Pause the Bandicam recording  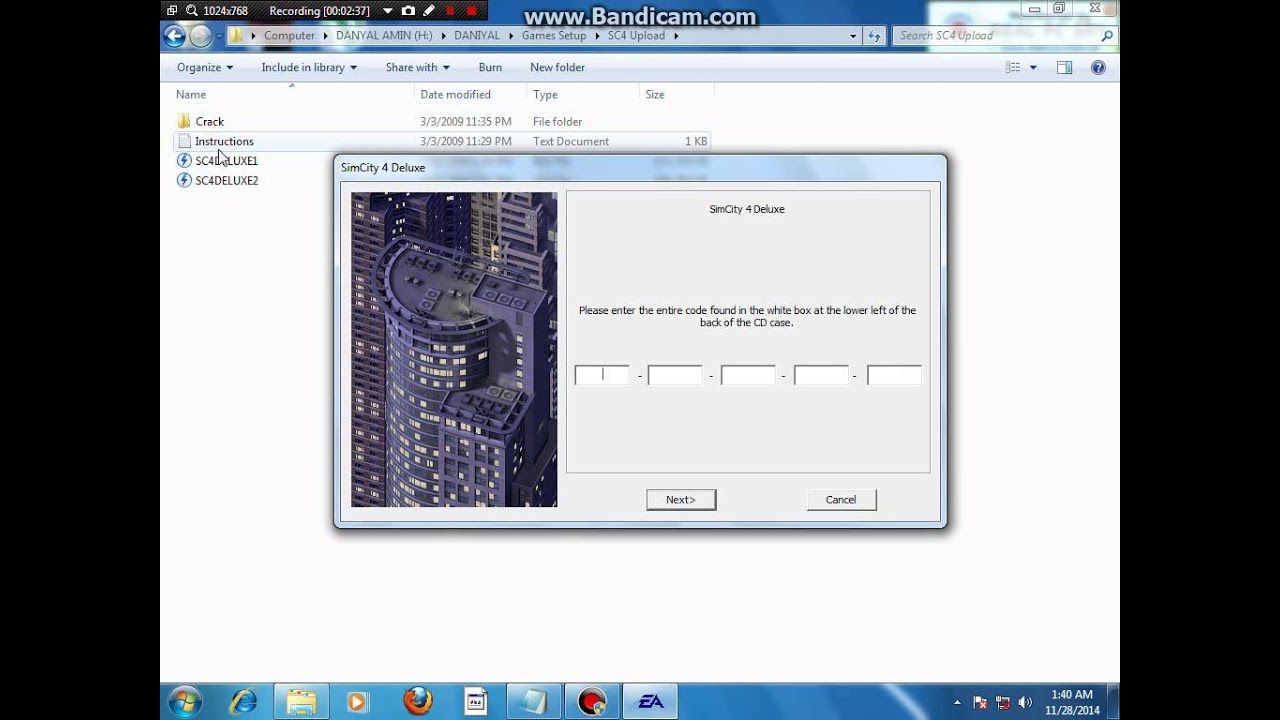pyautogui.click(x=451, y=11)
